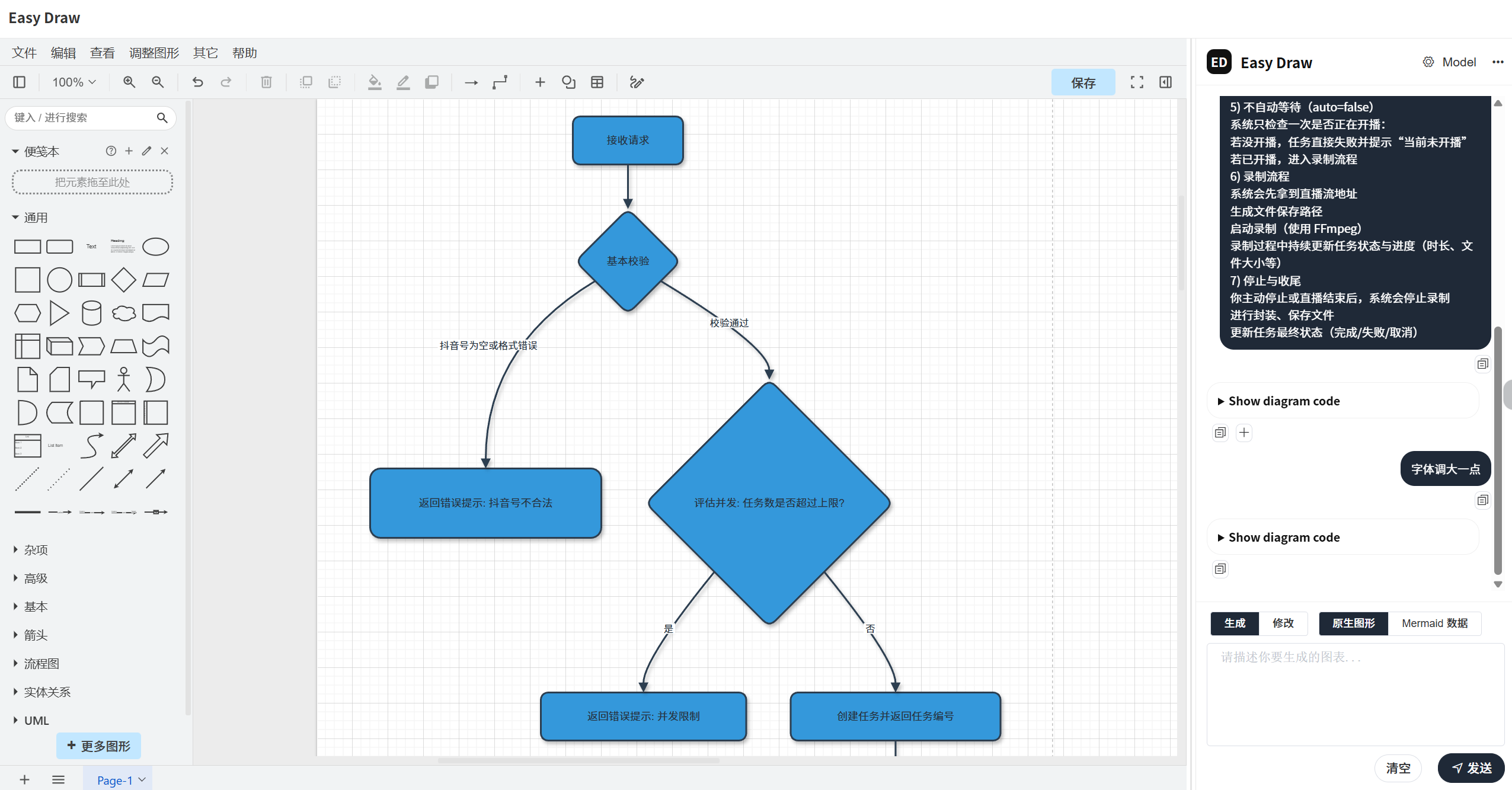Click the undo arrow icon

point(198,82)
